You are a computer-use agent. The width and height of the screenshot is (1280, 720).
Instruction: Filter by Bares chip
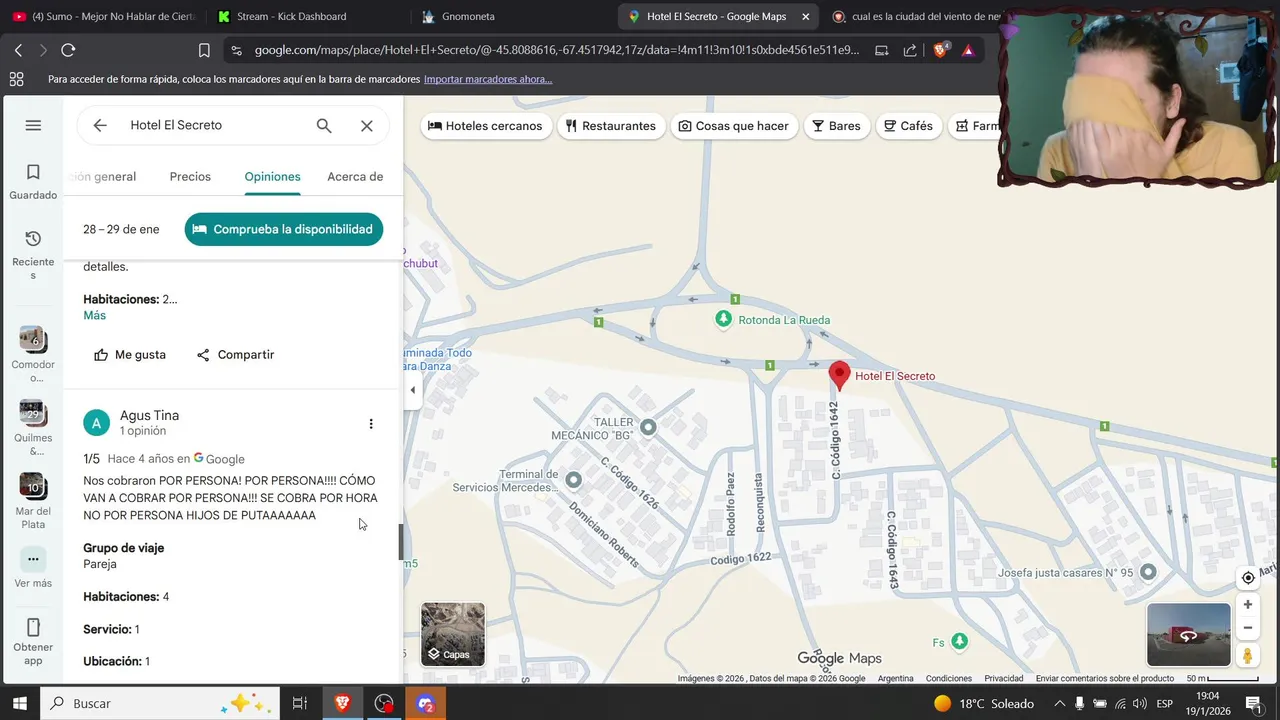[836, 126]
